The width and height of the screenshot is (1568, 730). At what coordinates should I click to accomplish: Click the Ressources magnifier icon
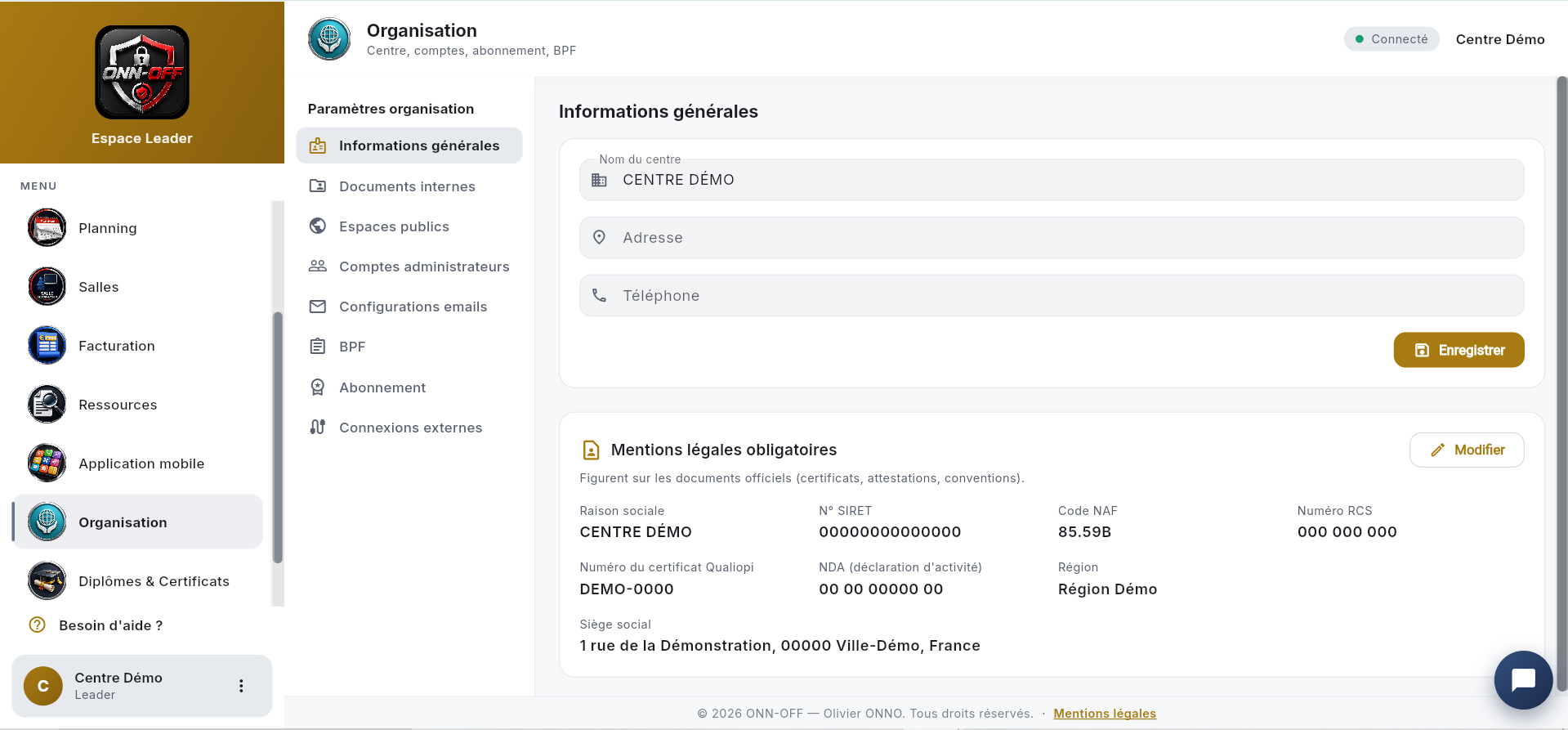[47, 405]
